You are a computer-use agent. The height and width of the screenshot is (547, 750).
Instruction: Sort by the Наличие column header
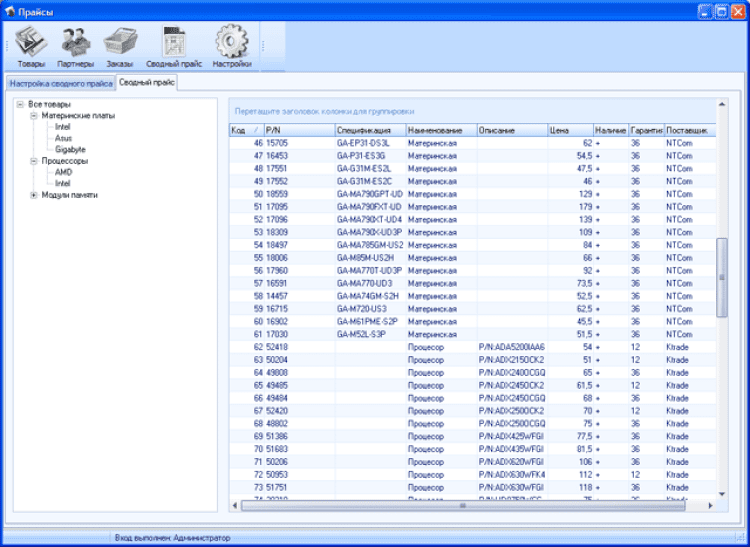click(x=611, y=130)
